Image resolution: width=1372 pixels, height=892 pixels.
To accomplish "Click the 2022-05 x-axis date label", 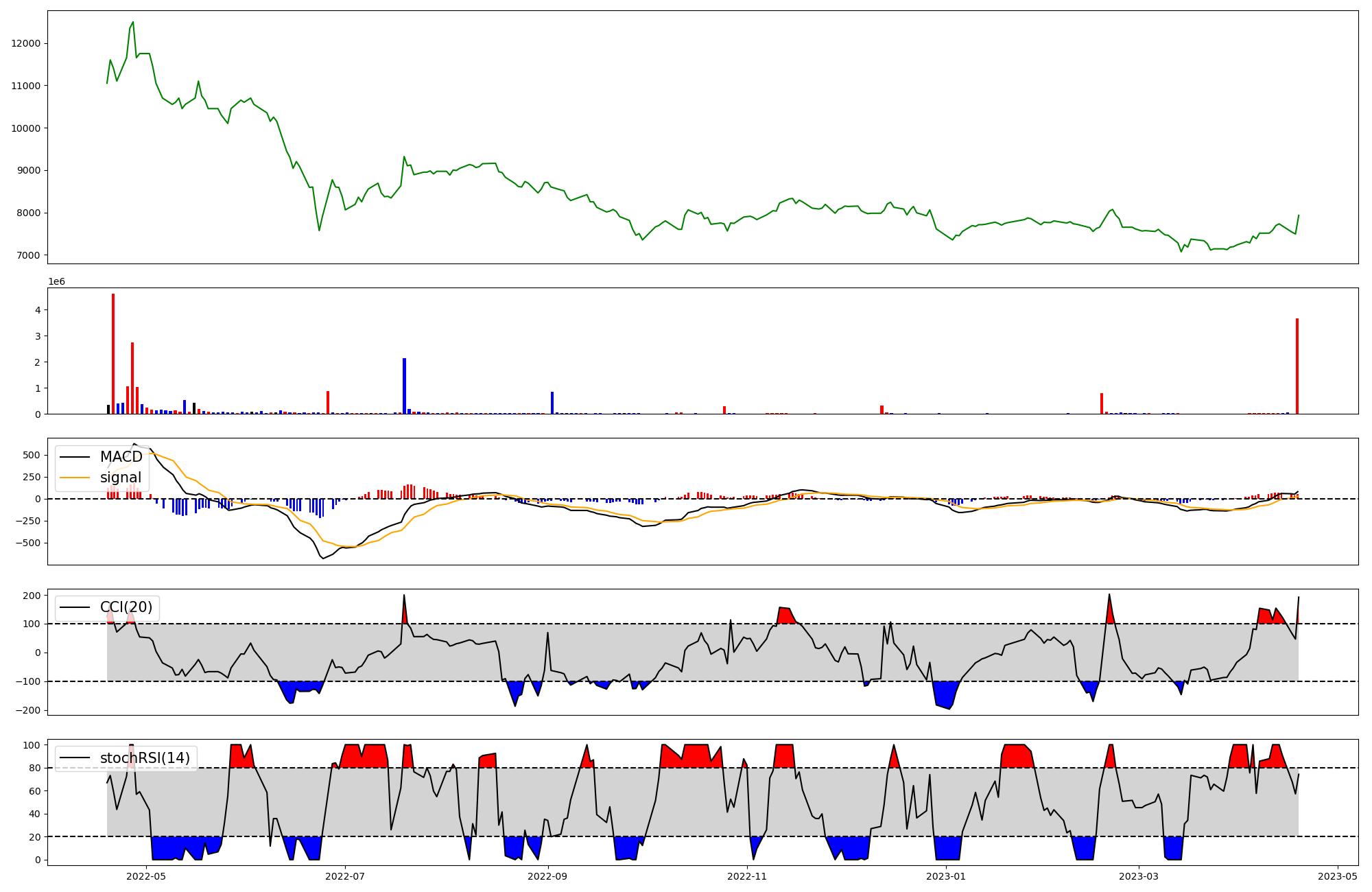I will coord(146,876).
